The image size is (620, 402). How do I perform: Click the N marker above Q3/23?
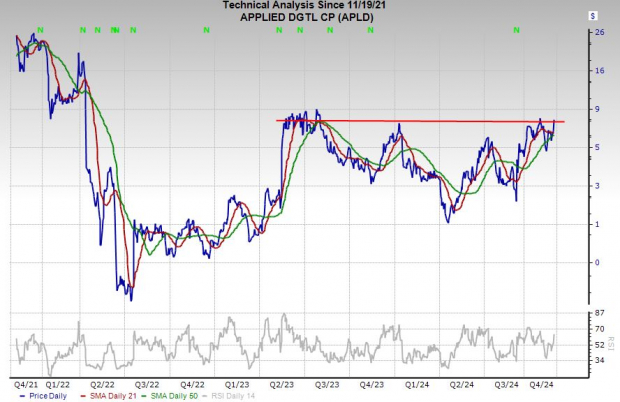click(326, 31)
